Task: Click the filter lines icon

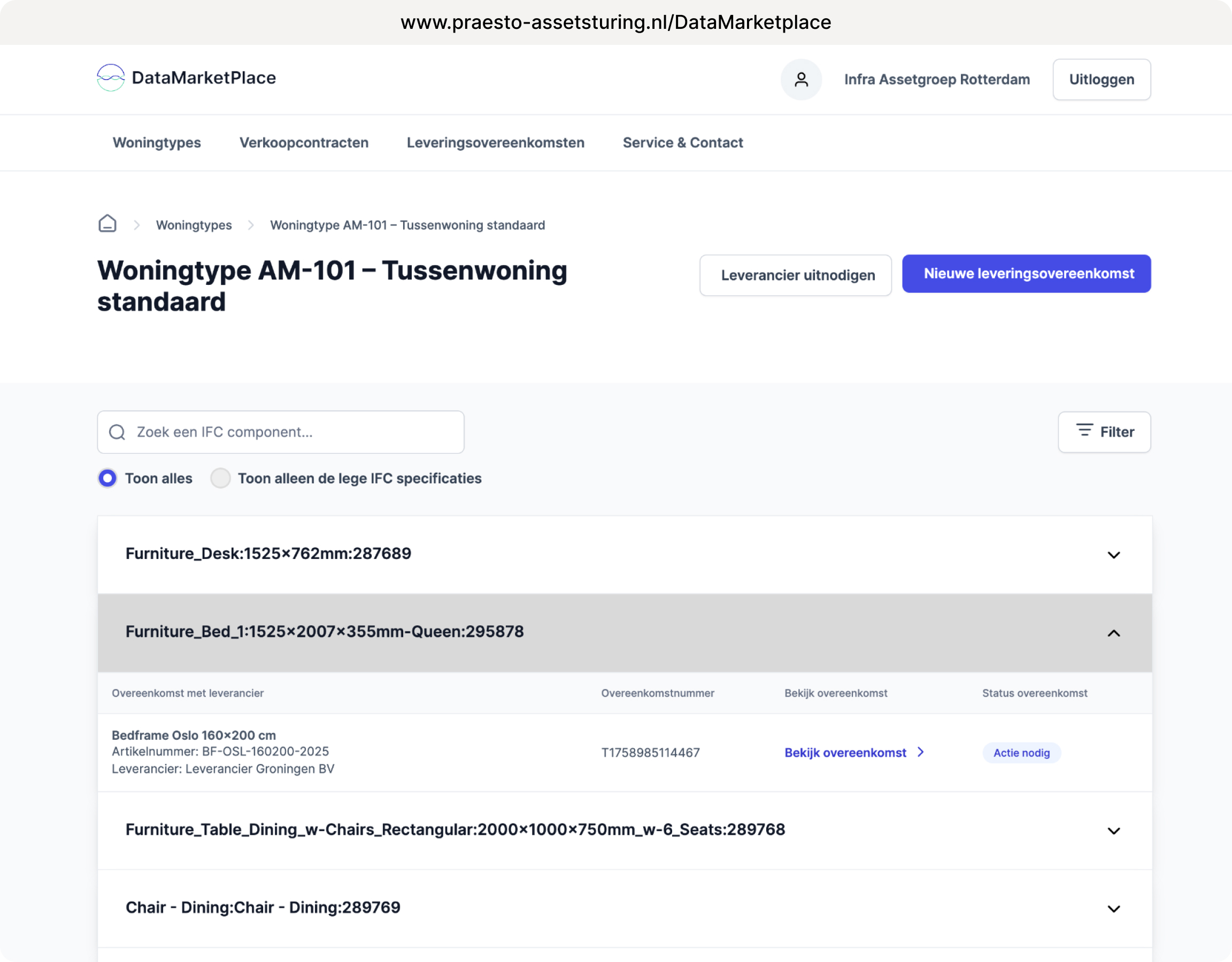Action: (1084, 431)
